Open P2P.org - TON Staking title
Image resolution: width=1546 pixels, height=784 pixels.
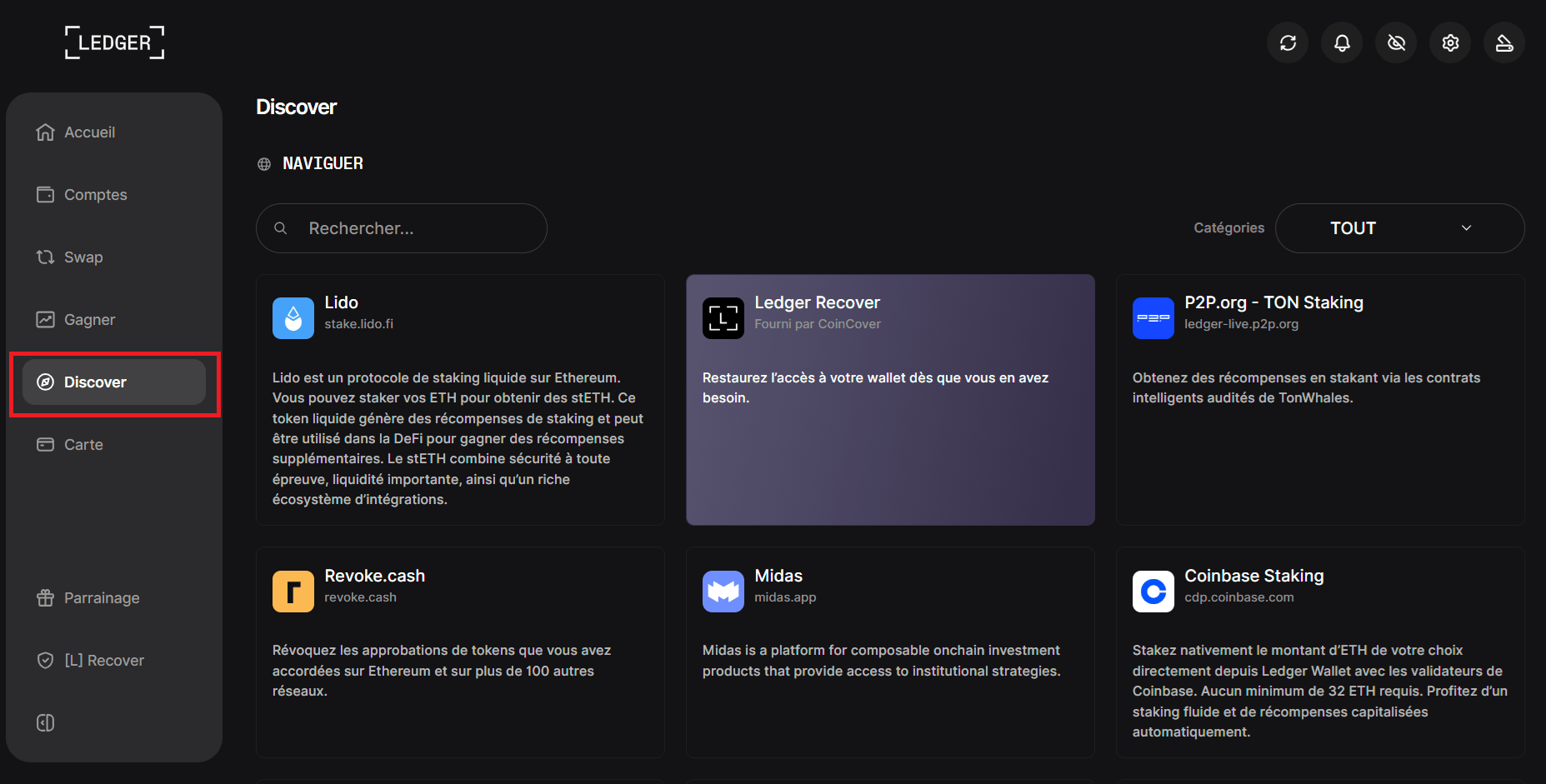1274,302
